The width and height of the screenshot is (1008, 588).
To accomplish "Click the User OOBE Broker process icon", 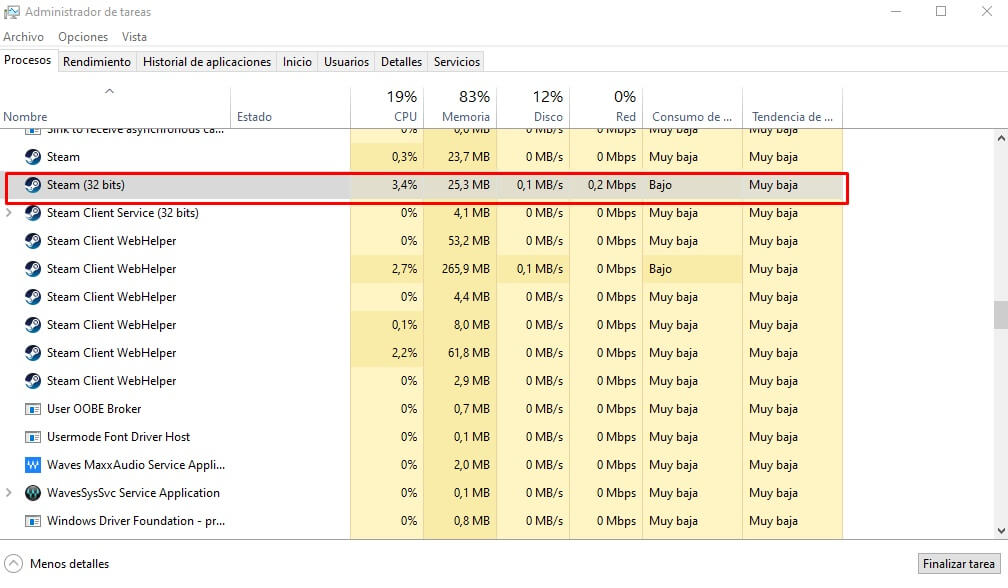I will [33, 409].
